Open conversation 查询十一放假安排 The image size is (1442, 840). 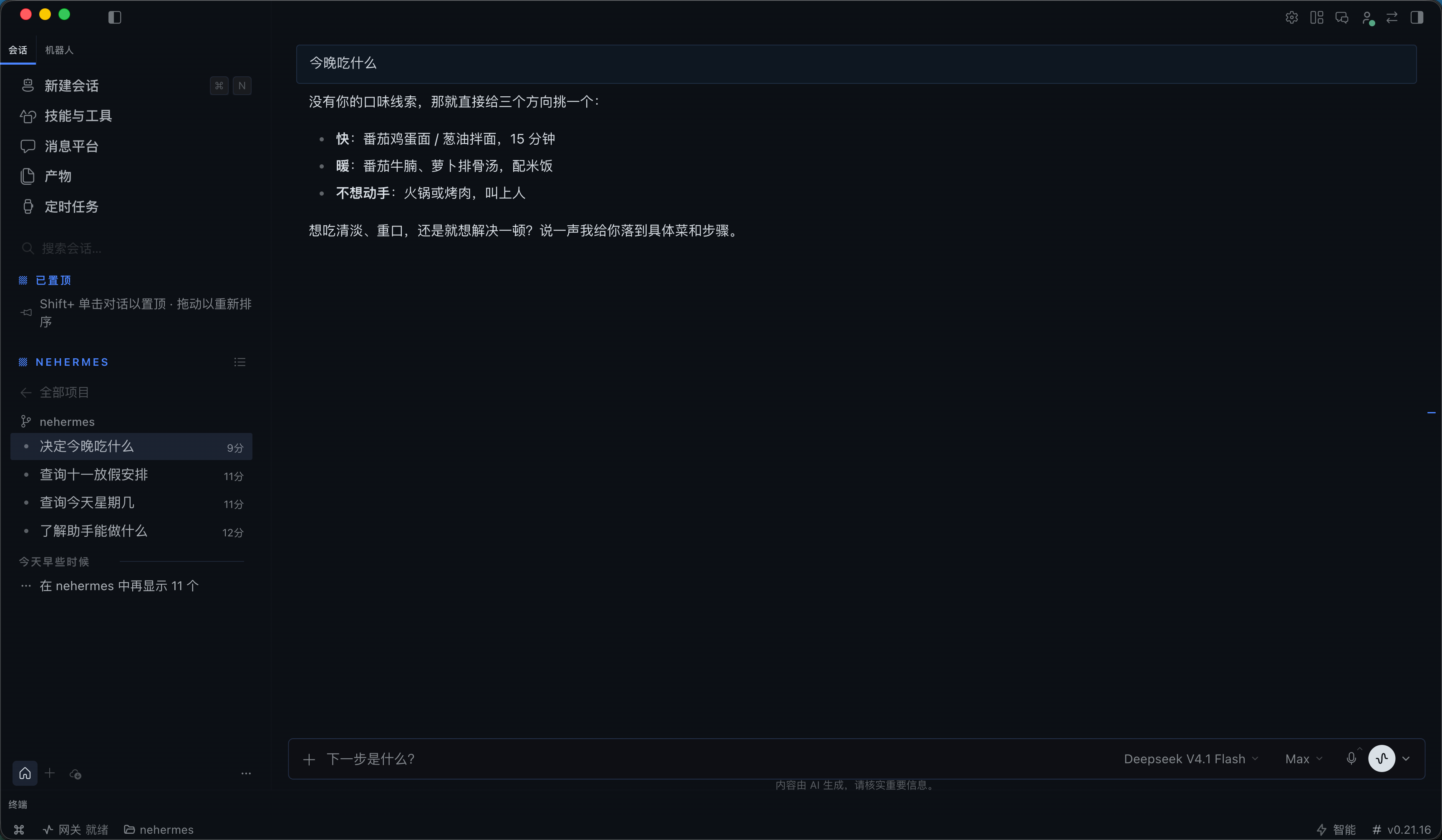point(131,475)
